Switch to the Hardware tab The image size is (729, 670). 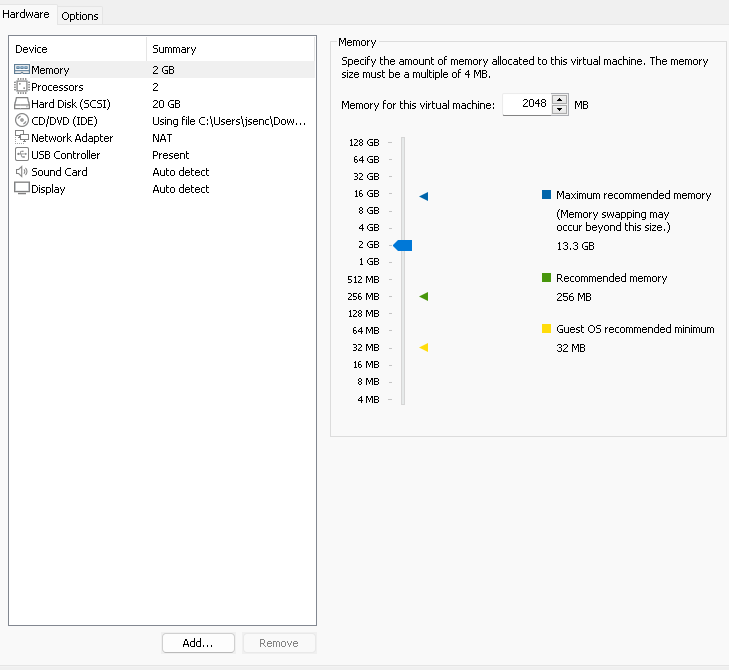coord(26,14)
